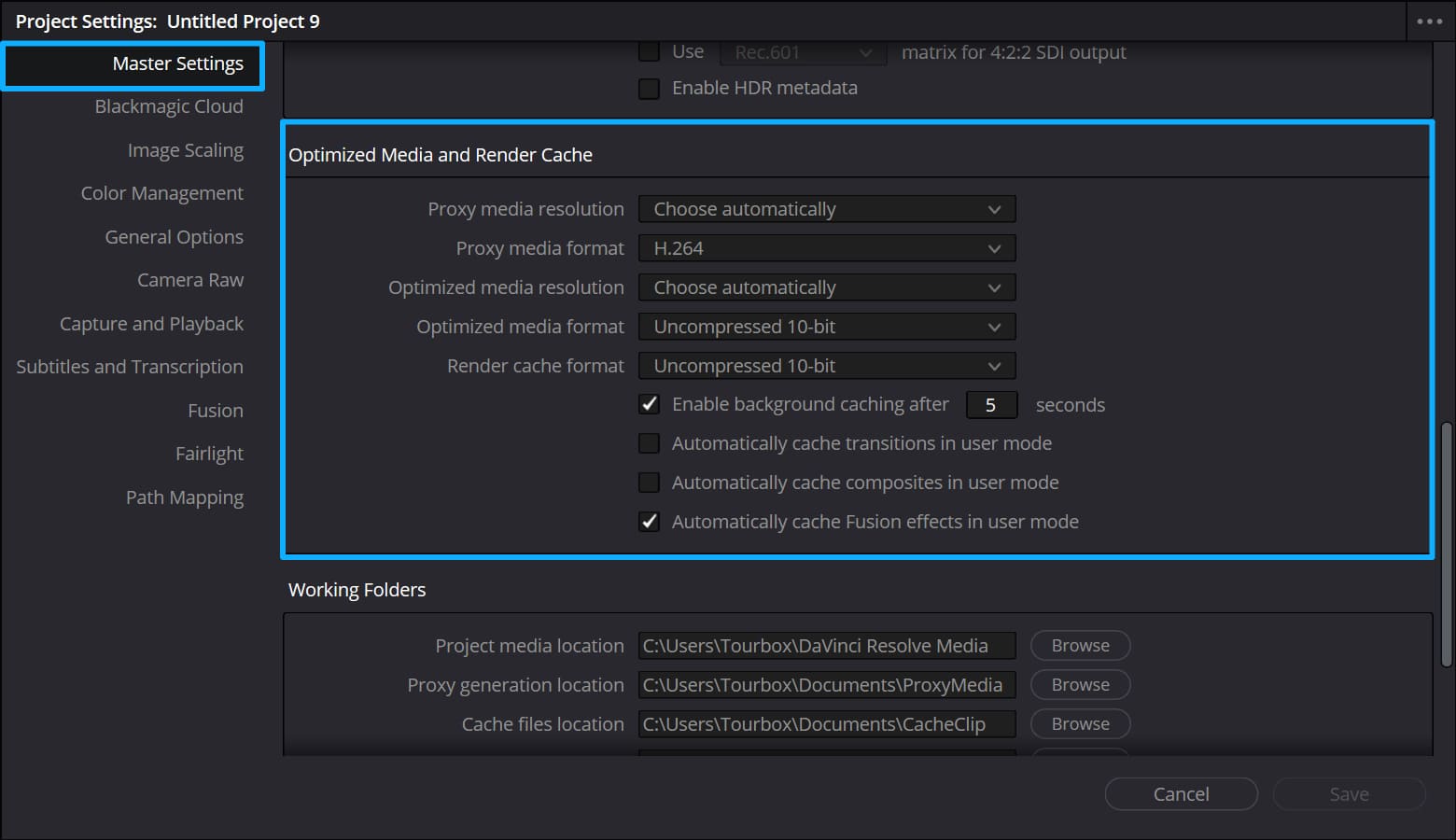This screenshot has width=1456, height=840.
Task: Open the Fairlight settings section
Action: (209, 454)
